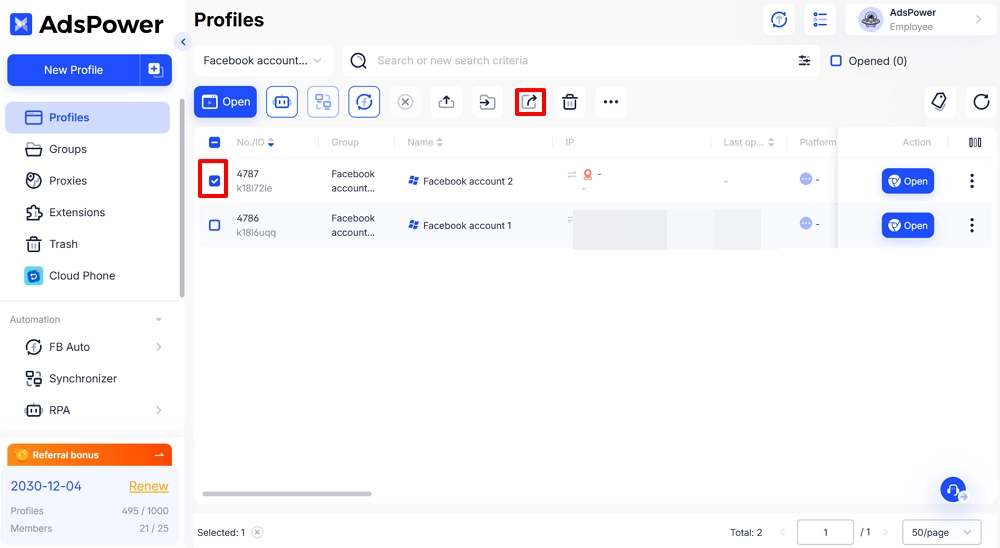The width and height of the screenshot is (1000, 548).
Task: Open the AdsPower Employee account menu
Action: pyautogui.click(x=920, y=20)
